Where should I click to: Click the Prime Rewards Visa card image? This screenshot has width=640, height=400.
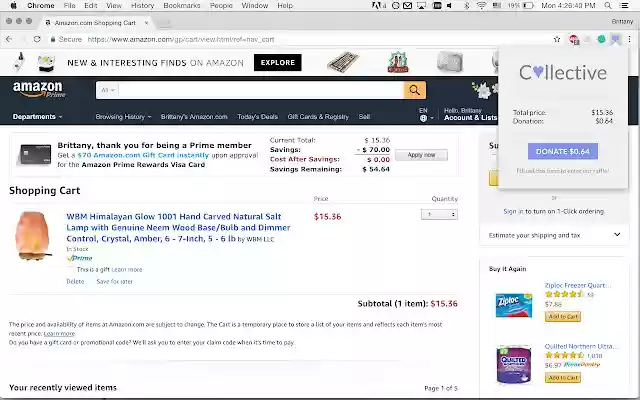pos(36,154)
